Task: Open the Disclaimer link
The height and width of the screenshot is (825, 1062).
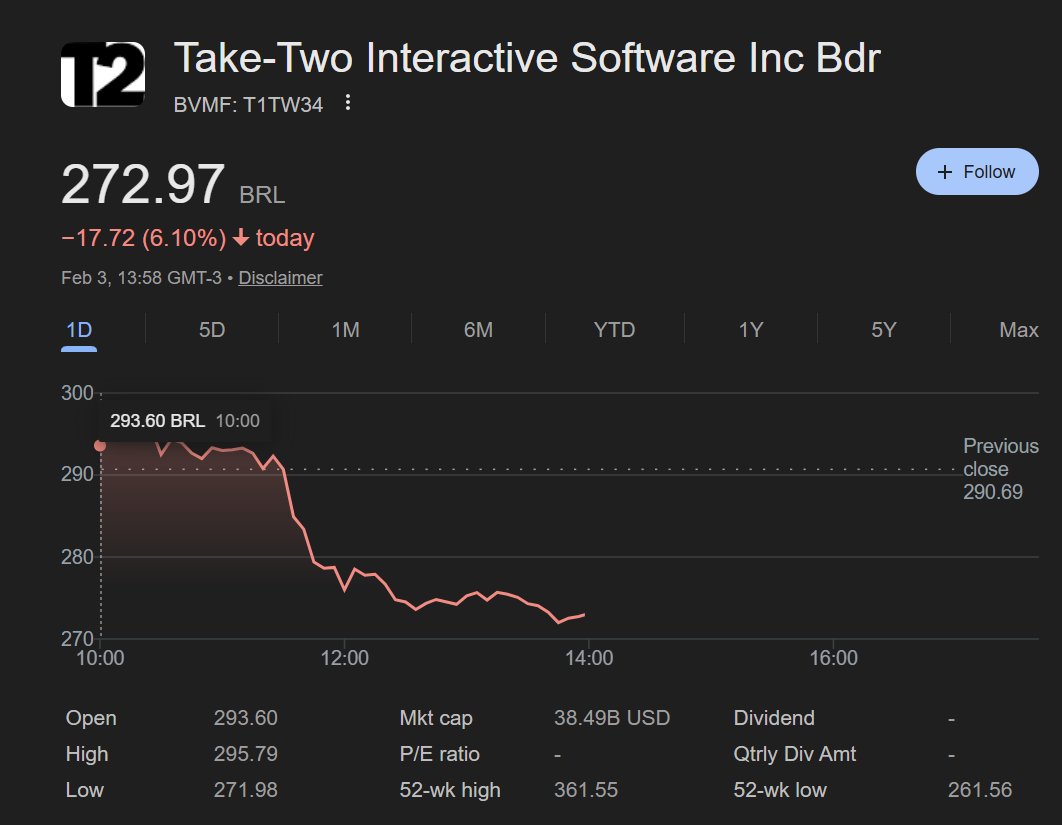Action: pyautogui.click(x=280, y=278)
